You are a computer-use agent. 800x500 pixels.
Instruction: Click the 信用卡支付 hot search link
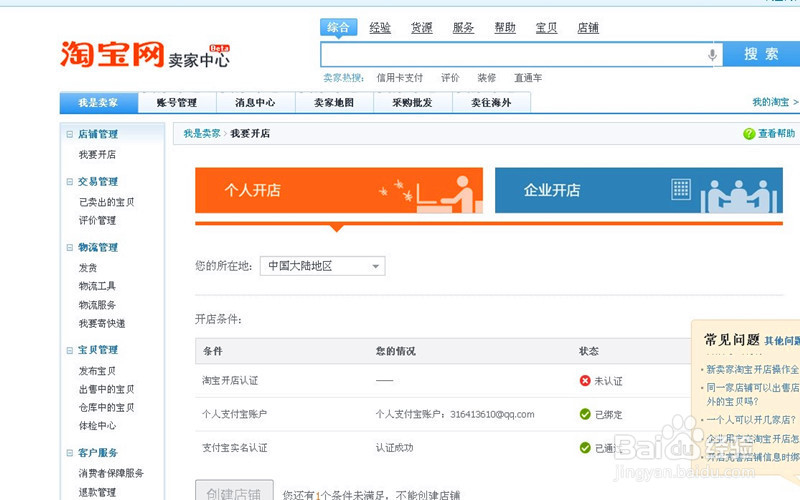point(399,78)
